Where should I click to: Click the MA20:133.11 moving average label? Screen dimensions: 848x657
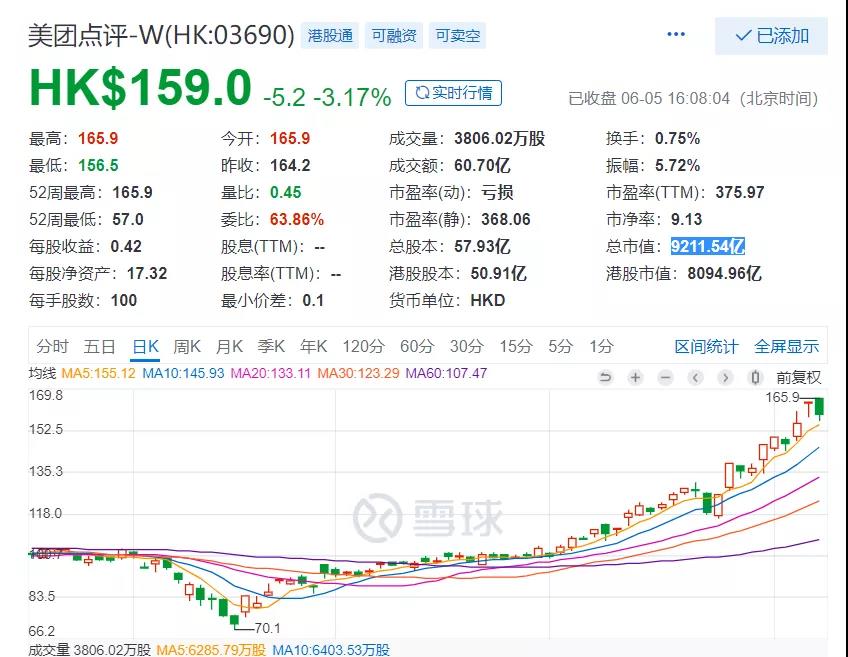270,373
